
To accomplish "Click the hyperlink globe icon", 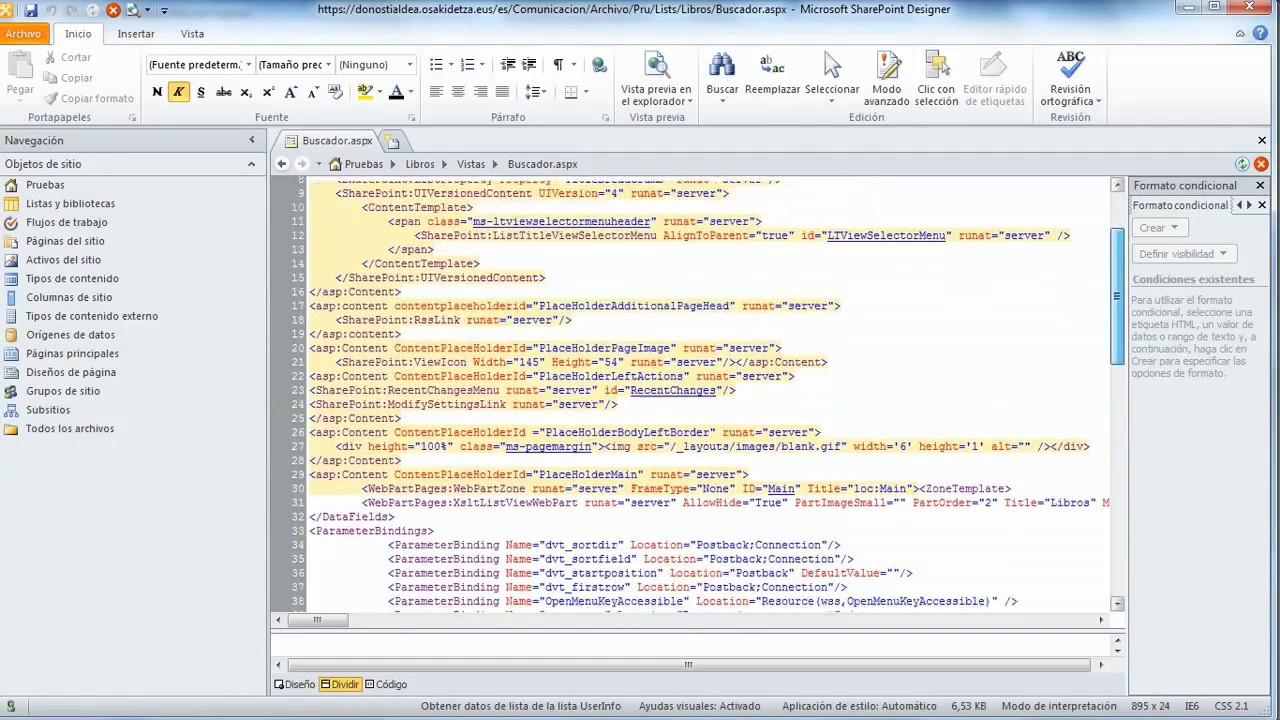I will (x=599, y=65).
